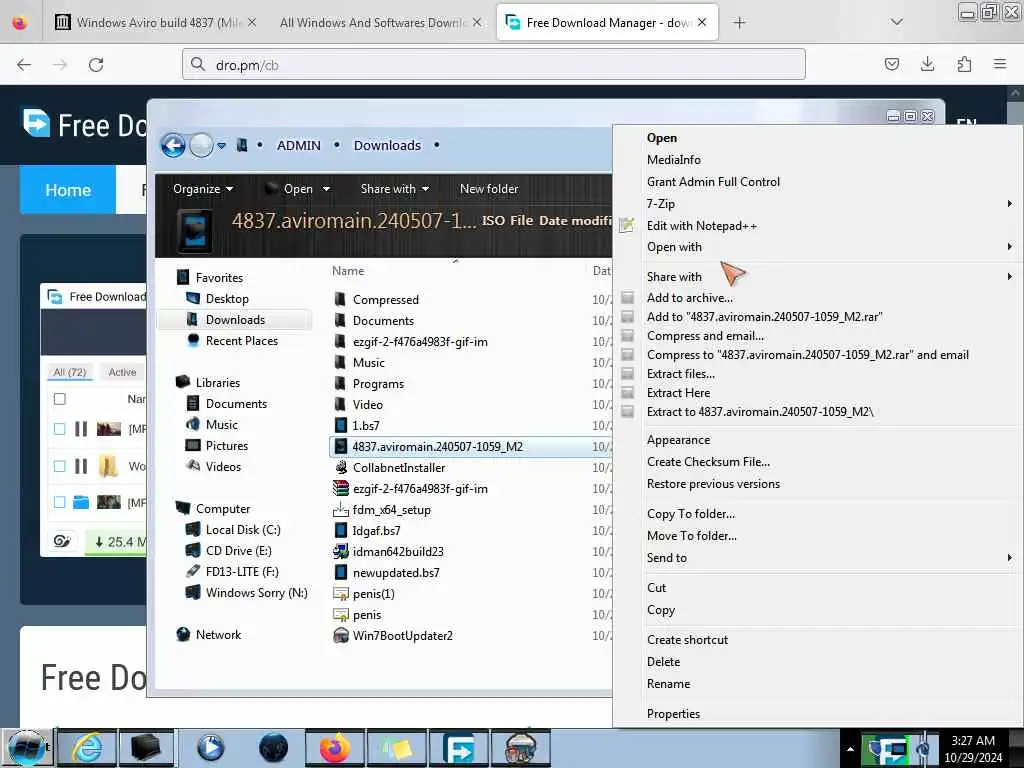
Task: Click the All (72) filter tab
Action: 70,372
